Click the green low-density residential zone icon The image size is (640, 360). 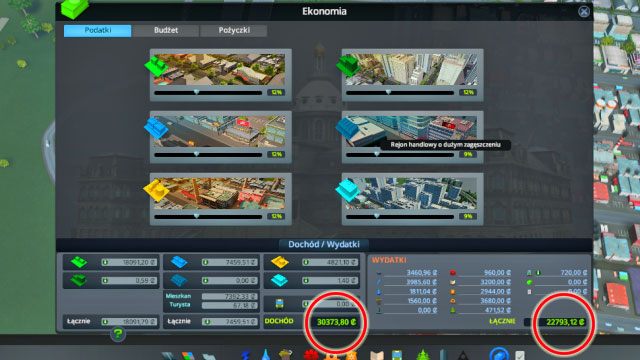point(156,66)
